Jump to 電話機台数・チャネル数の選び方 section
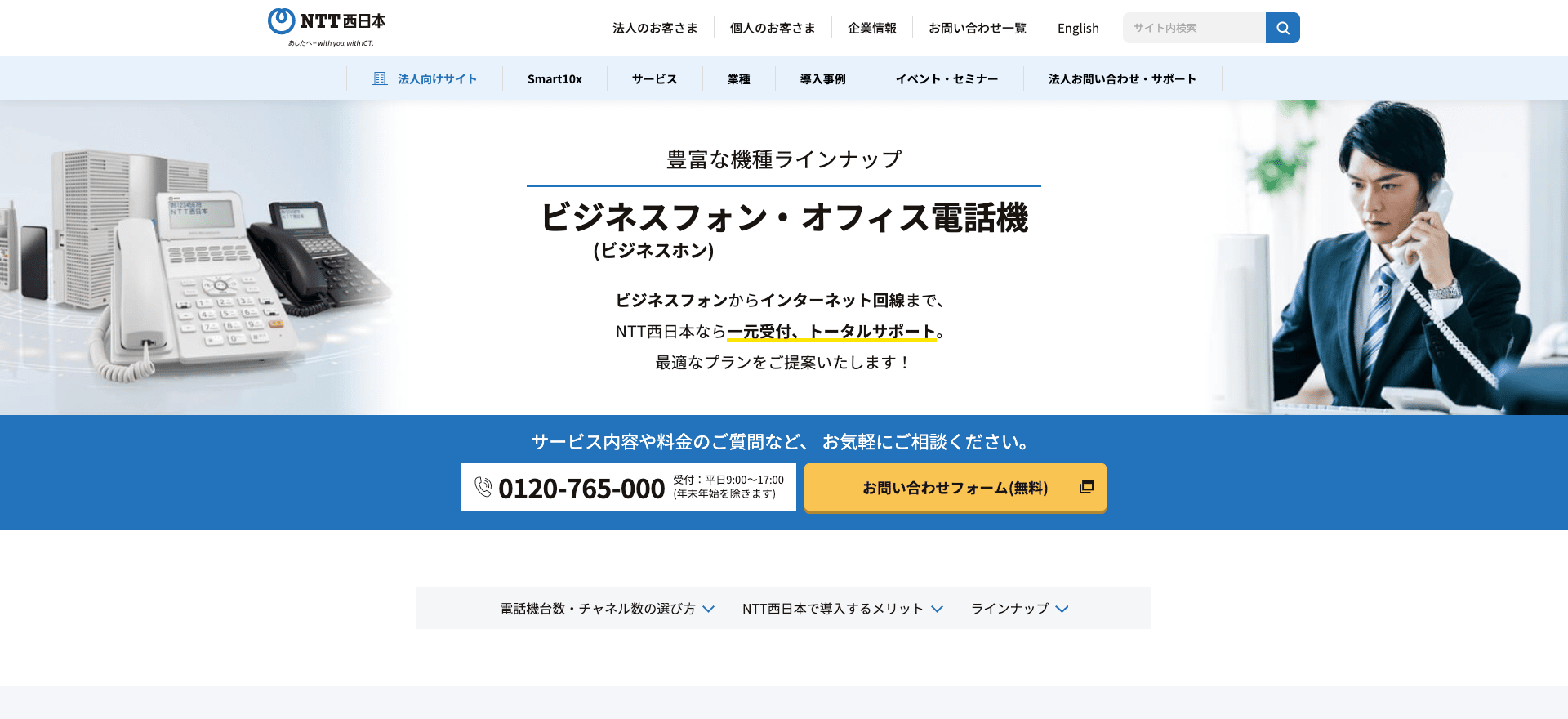This screenshot has width=1568, height=719. pyautogui.click(x=598, y=609)
